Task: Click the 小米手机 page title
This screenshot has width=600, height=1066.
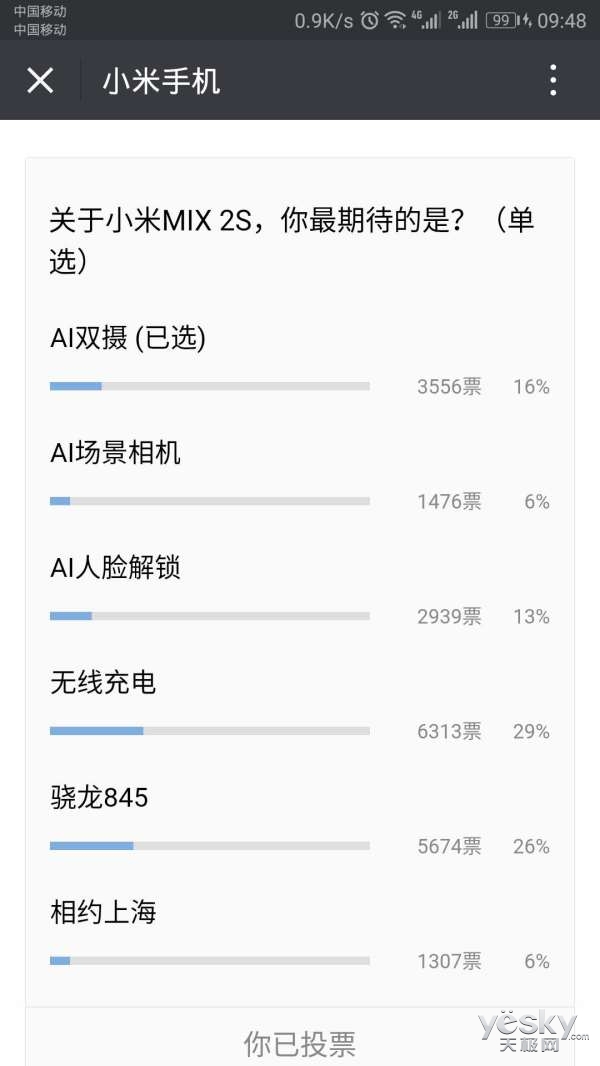Action: tap(161, 82)
